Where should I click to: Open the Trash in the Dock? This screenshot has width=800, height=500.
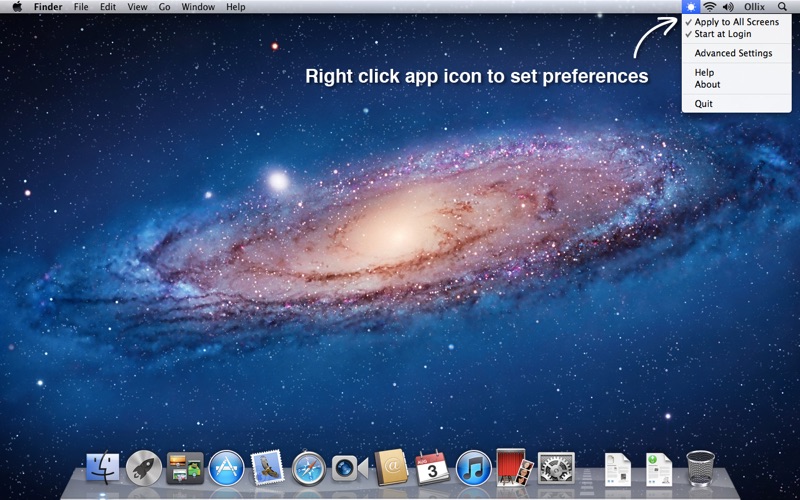(x=701, y=468)
